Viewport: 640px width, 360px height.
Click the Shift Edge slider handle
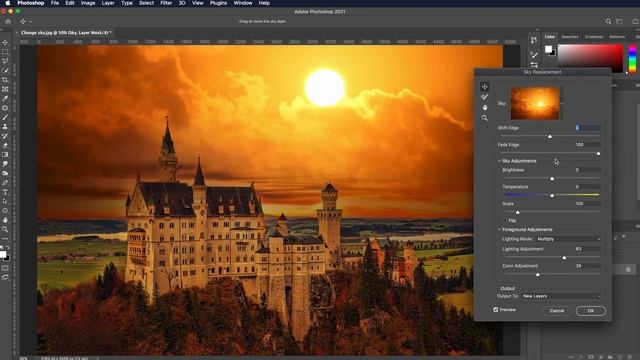(550, 136)
